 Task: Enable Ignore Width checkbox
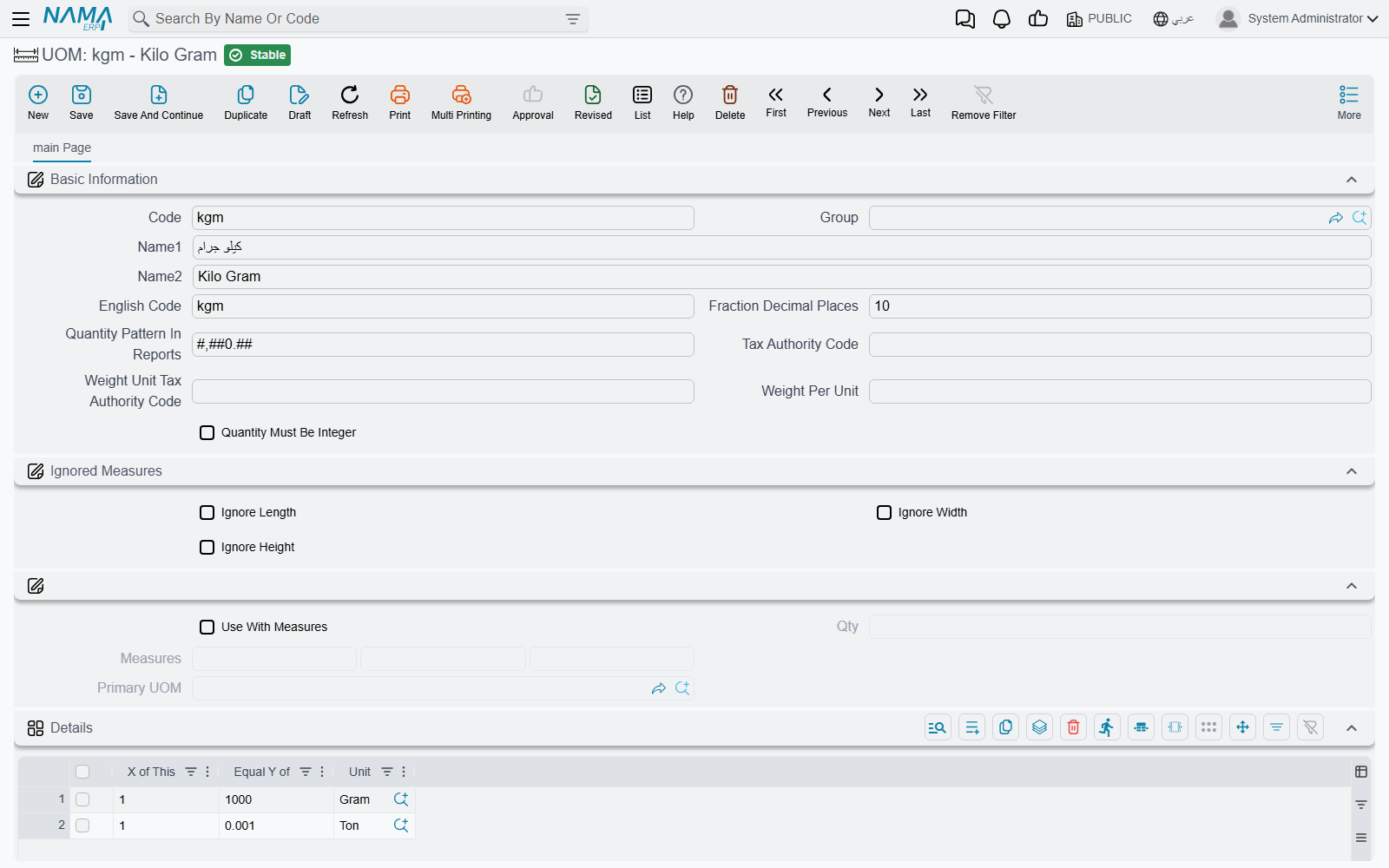click(884, 512)
